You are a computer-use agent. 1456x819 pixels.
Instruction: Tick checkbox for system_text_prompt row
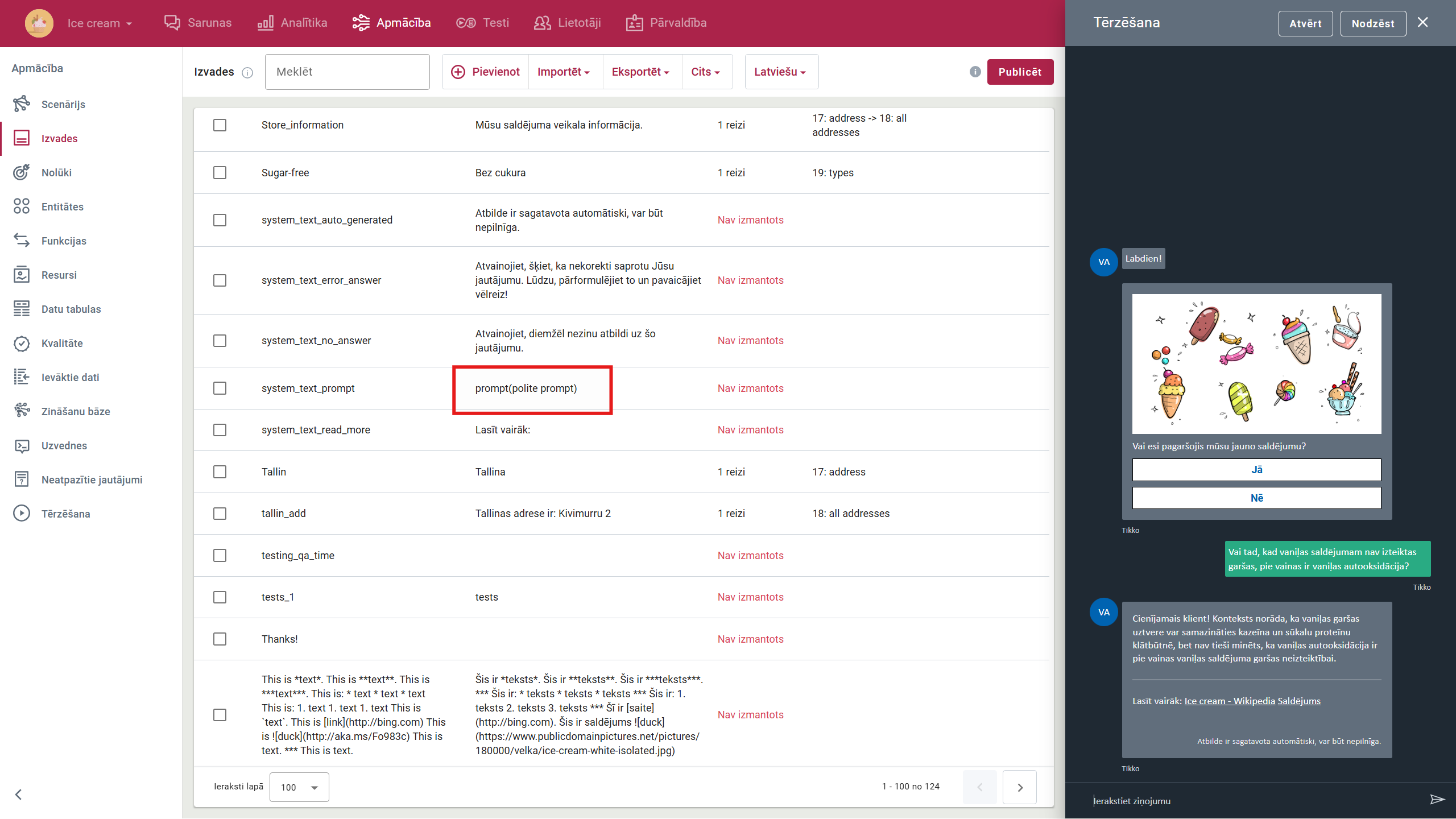pyautogui.click(x=220, y=388)
